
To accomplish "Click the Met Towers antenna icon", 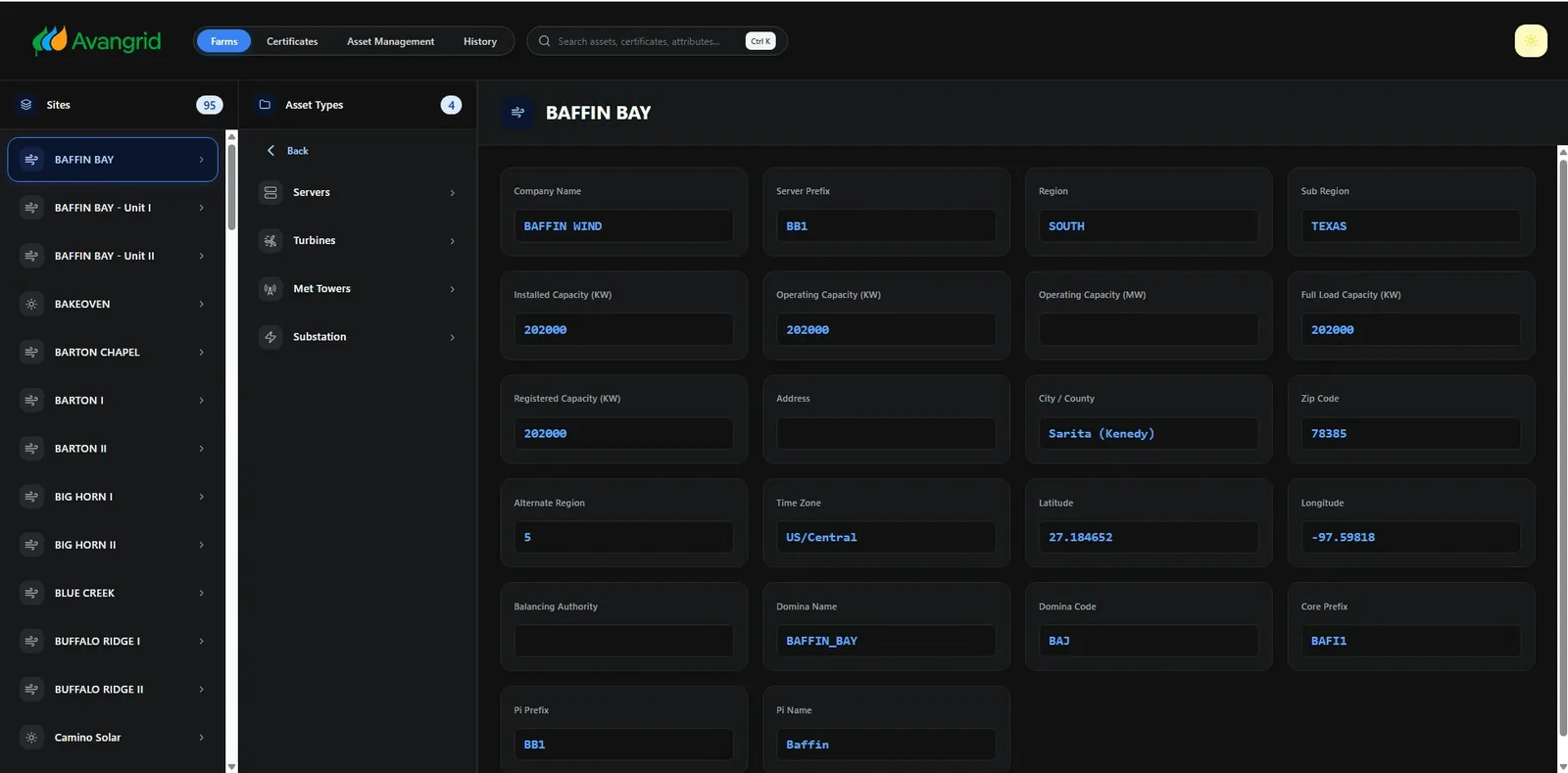I will (270, 289).
